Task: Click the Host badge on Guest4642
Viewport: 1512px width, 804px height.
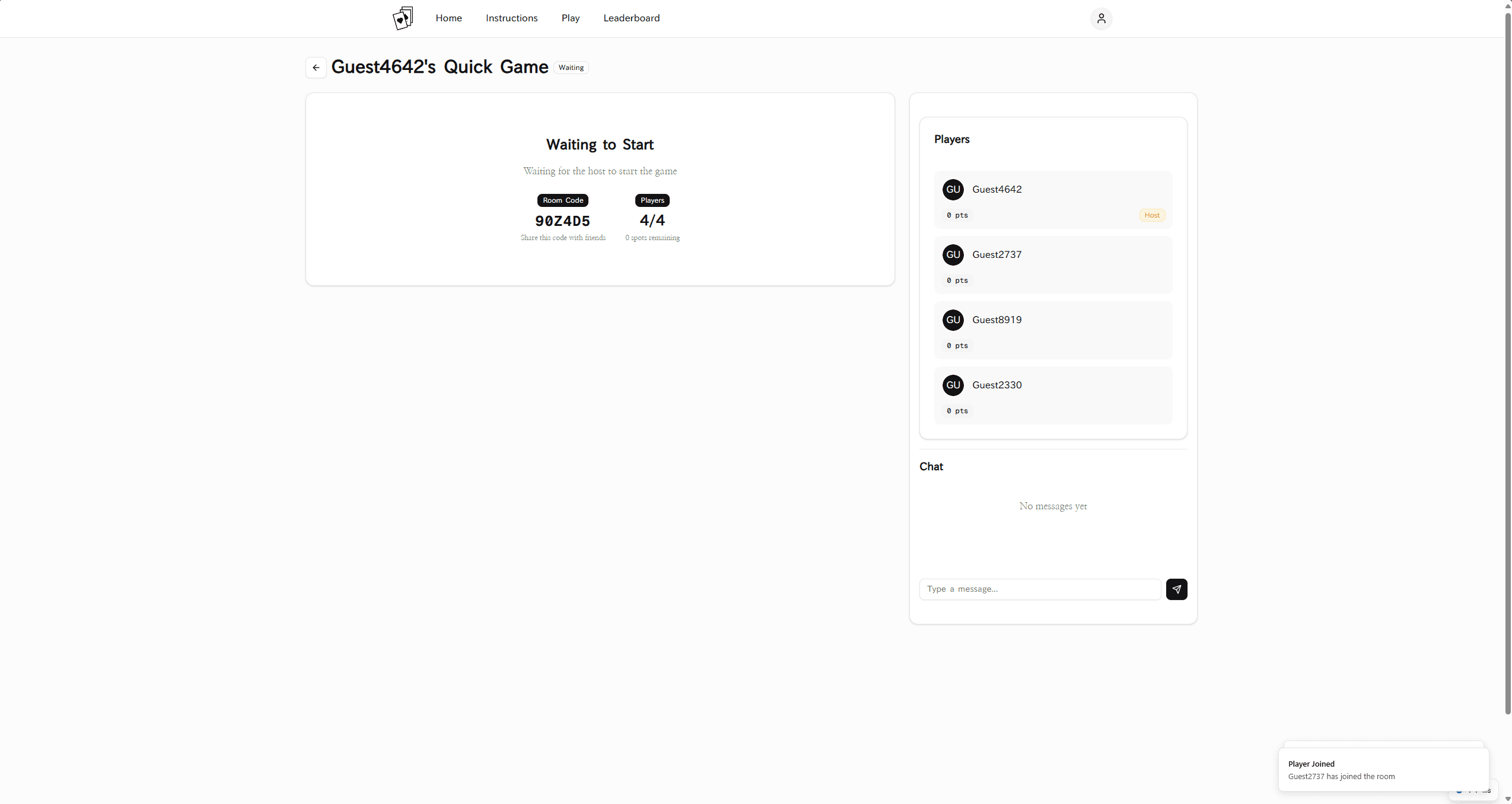Action: (x=1151, y=215)
